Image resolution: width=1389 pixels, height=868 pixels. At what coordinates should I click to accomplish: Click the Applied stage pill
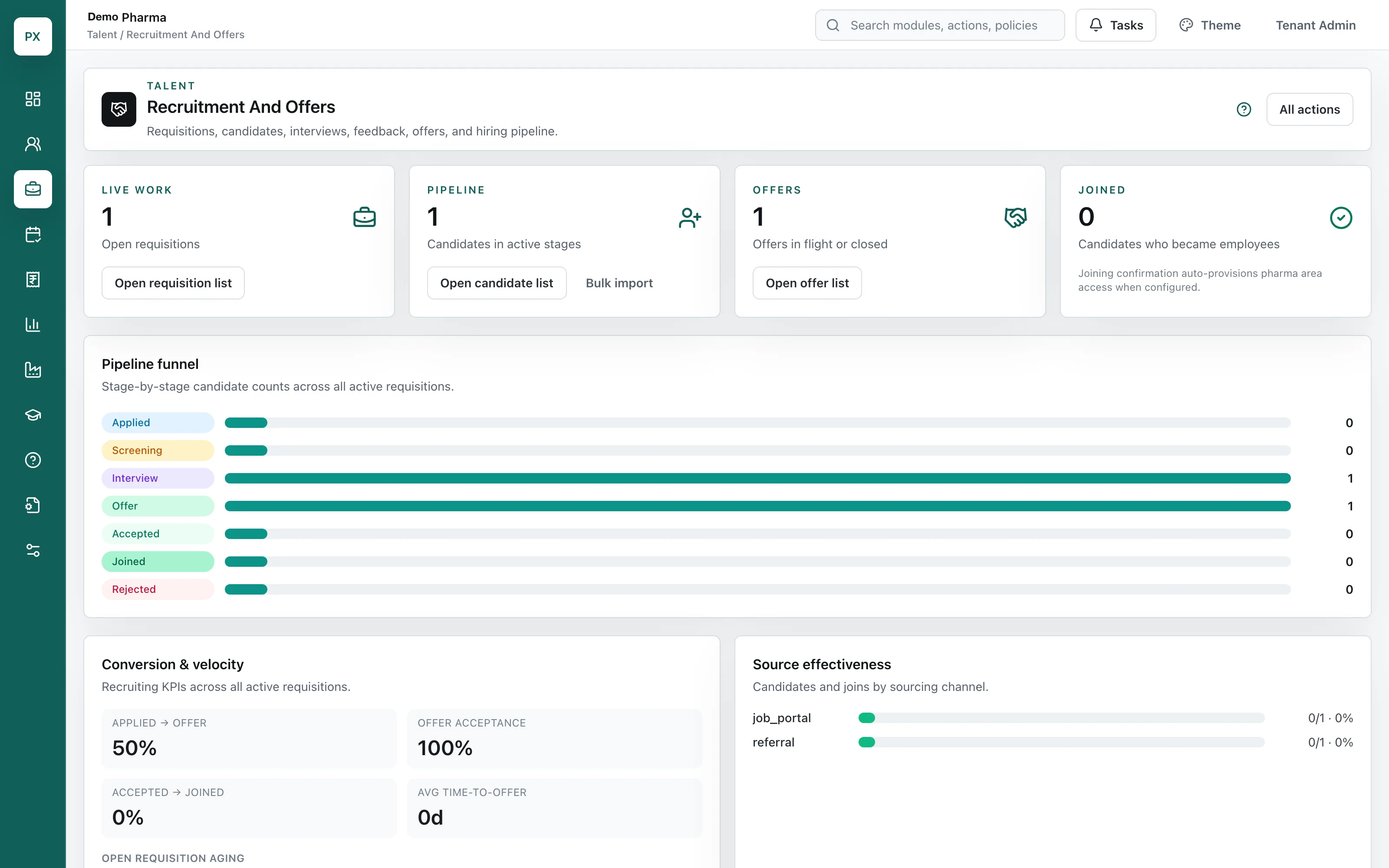(158, 423)
